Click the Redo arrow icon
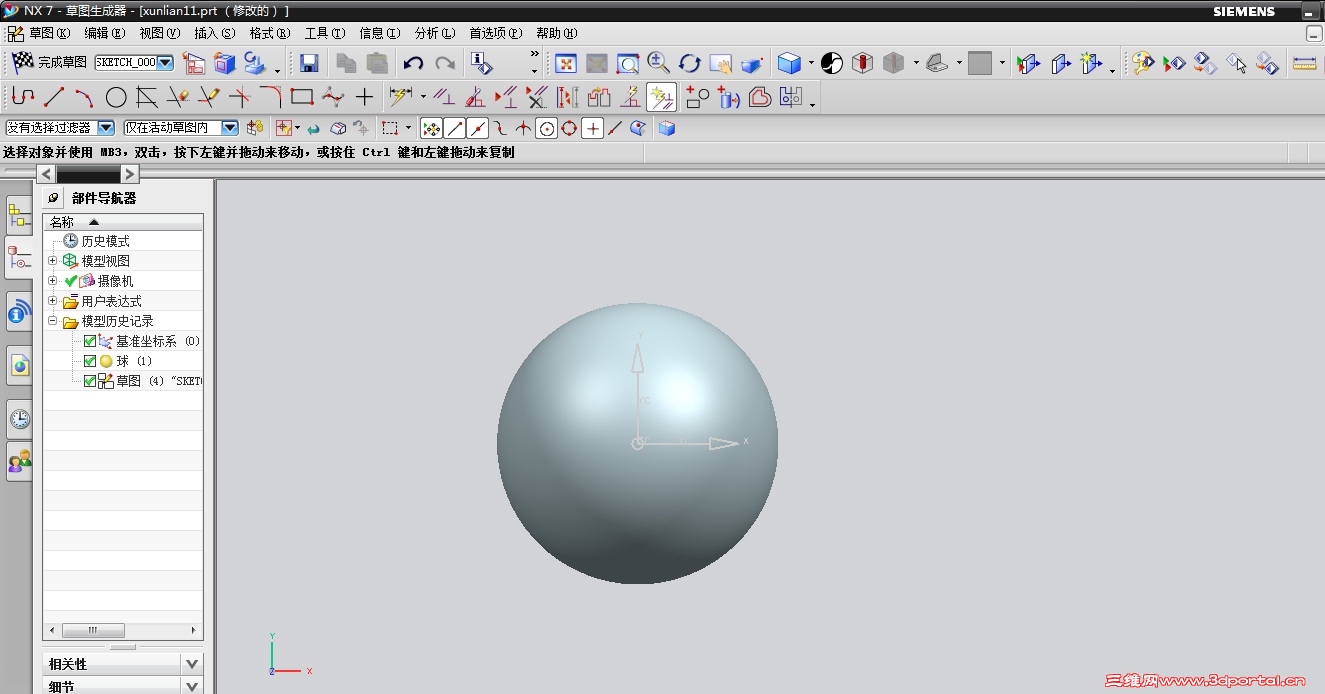Screen dimensions: 1325x694 tap(445, 64)
